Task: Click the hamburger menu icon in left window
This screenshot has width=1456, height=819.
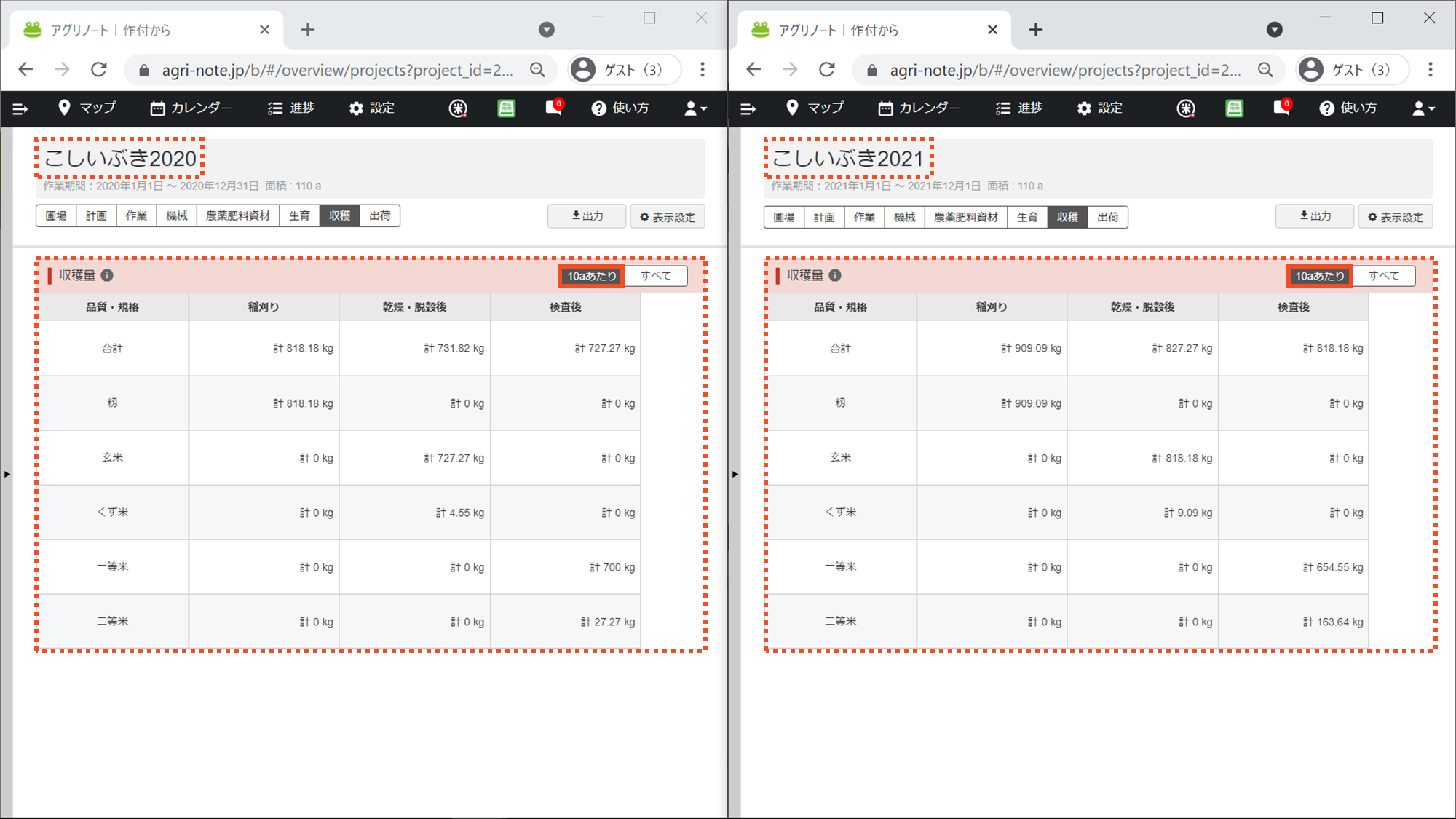Action: pyautogui.click(x=20, y=108)
